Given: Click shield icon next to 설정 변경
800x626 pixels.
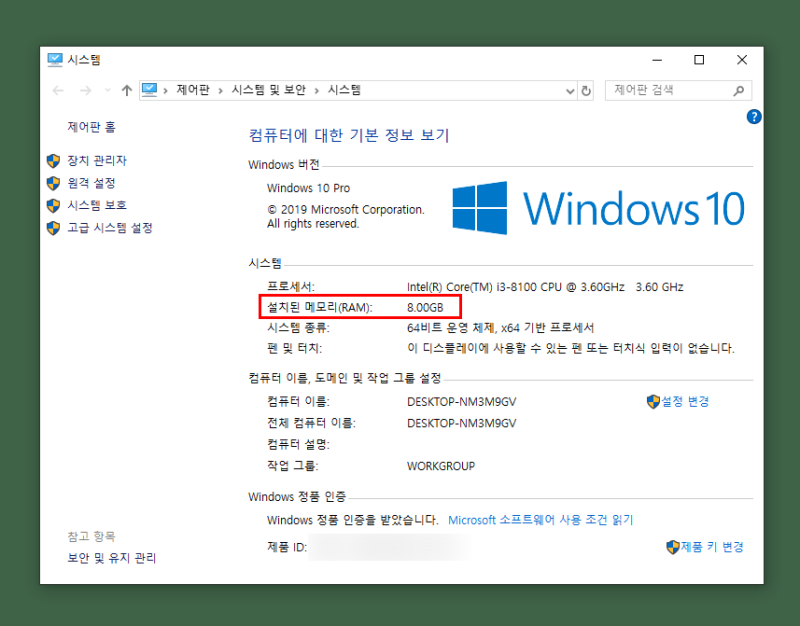Looking at the screenshot, I should pyautogui.click(x=653, y=402).
